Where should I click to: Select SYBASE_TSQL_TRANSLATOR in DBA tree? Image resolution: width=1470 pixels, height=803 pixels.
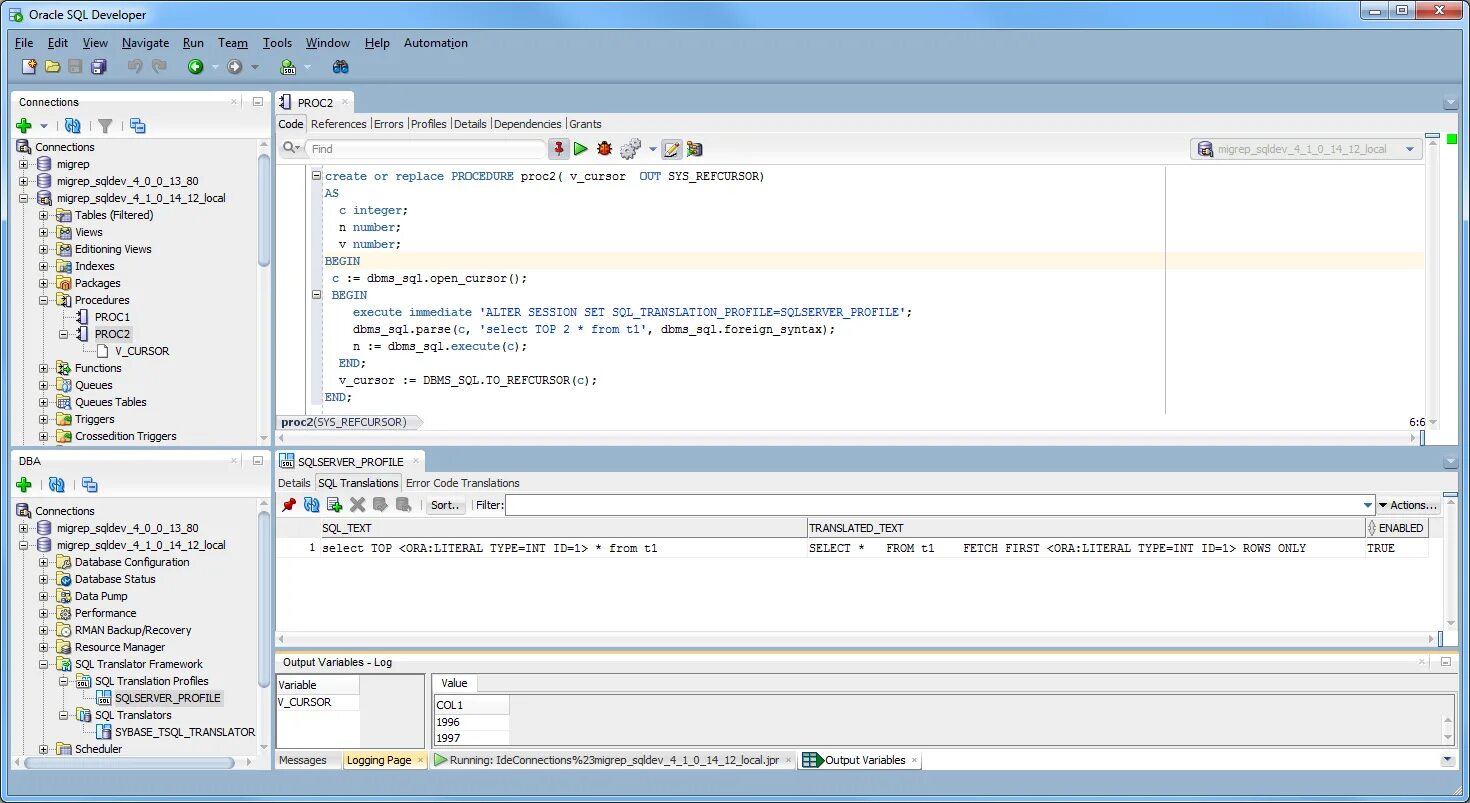[x=185, y=732]
